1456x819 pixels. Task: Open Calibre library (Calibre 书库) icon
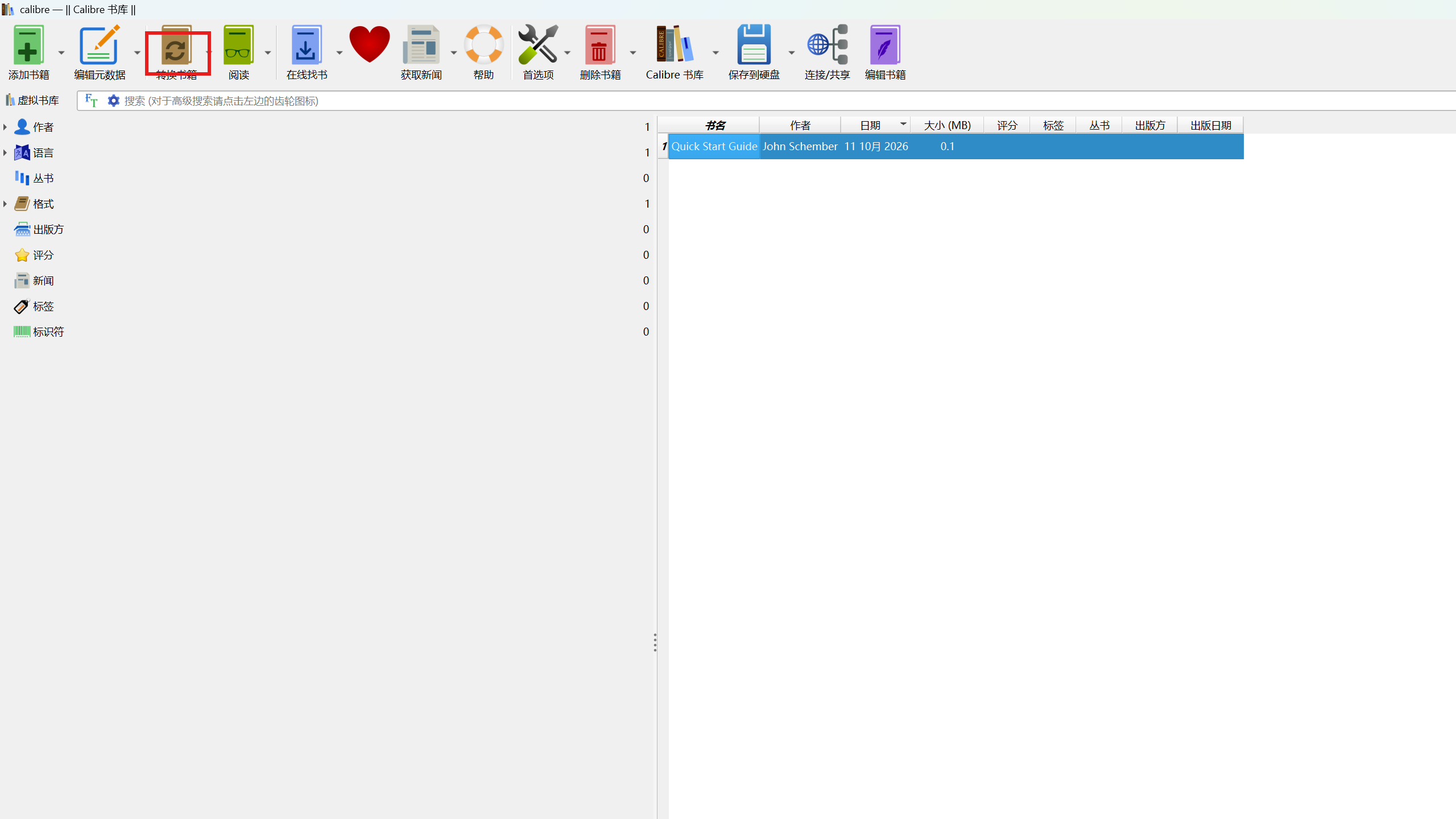(675, 44)
